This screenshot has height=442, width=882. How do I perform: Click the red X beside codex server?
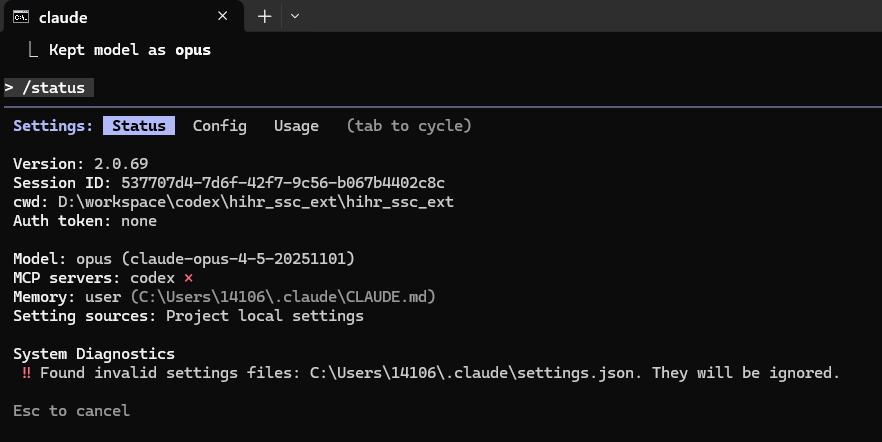coord(188,278)
